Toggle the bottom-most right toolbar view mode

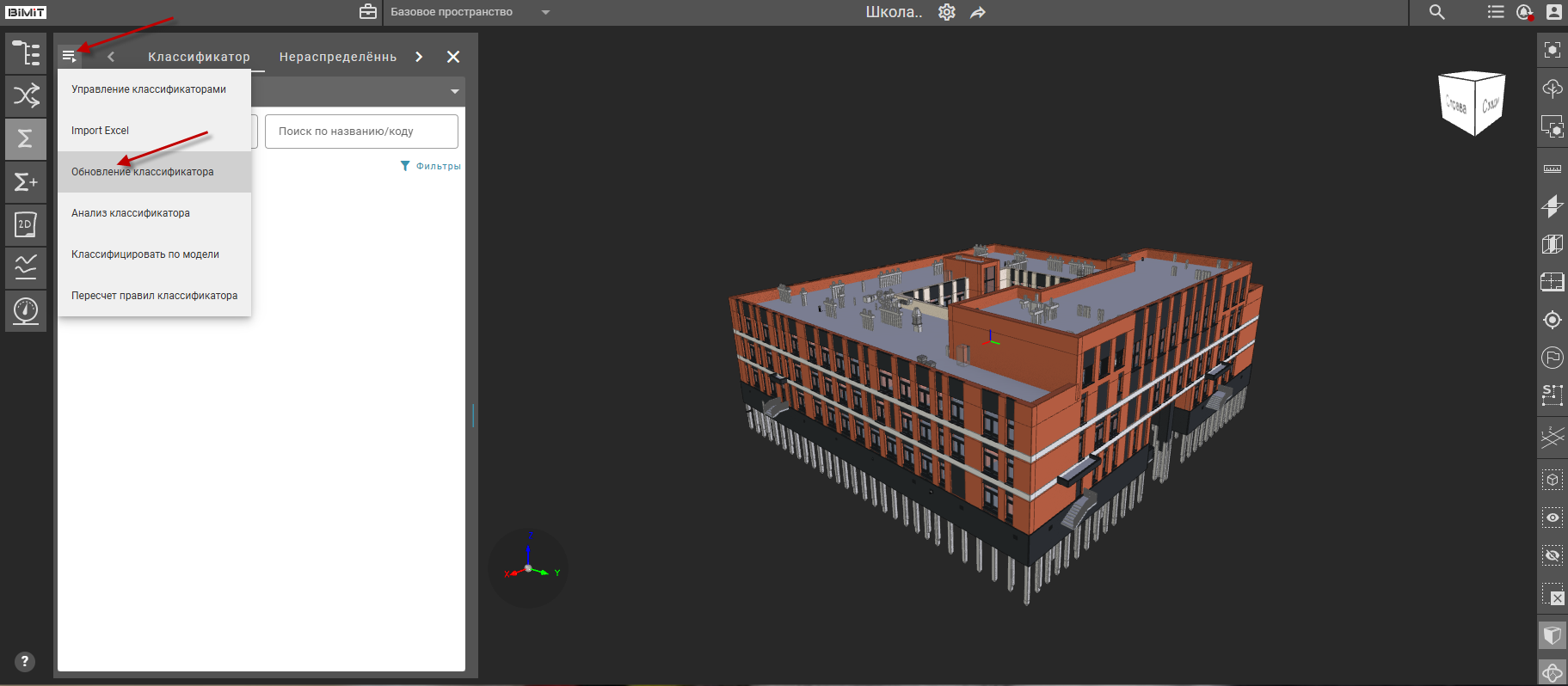[1553, 672]
